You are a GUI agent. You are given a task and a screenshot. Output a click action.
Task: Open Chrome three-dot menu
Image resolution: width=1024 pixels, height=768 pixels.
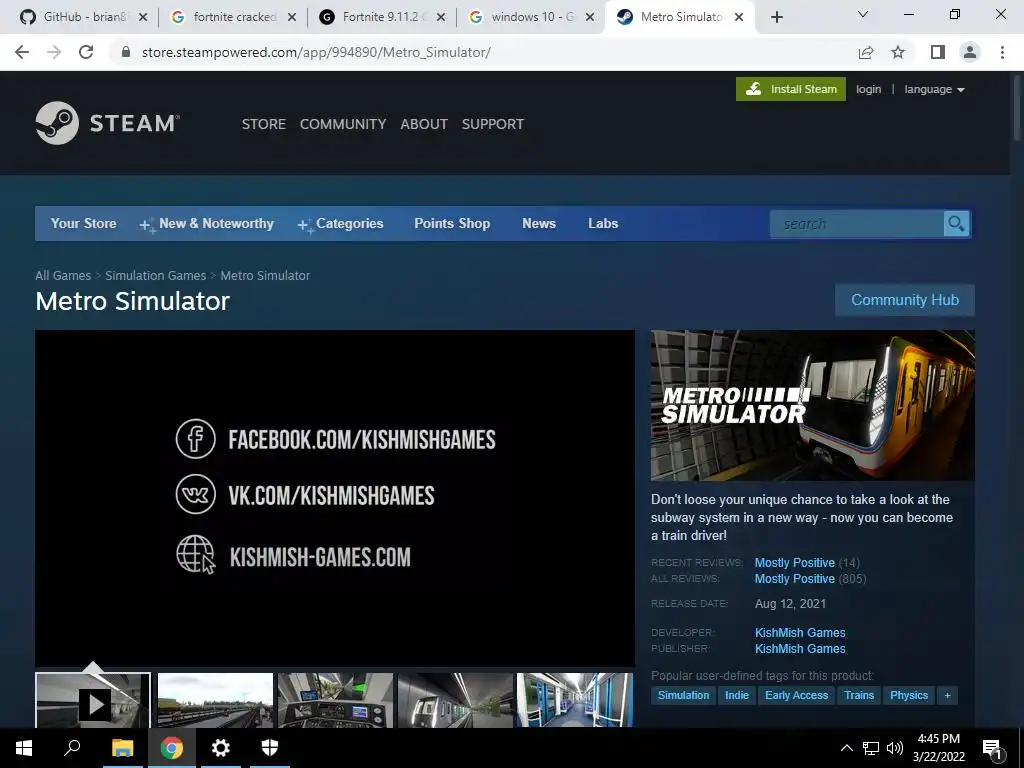point(1002,52)
